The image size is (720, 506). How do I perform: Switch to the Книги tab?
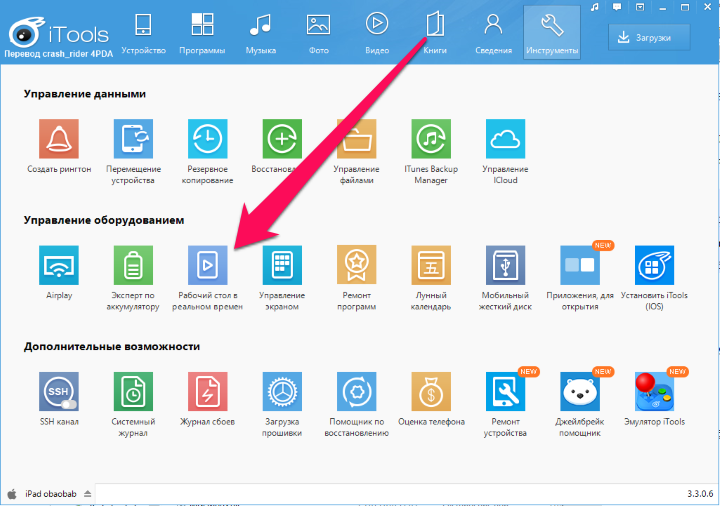tap(435, 33)
